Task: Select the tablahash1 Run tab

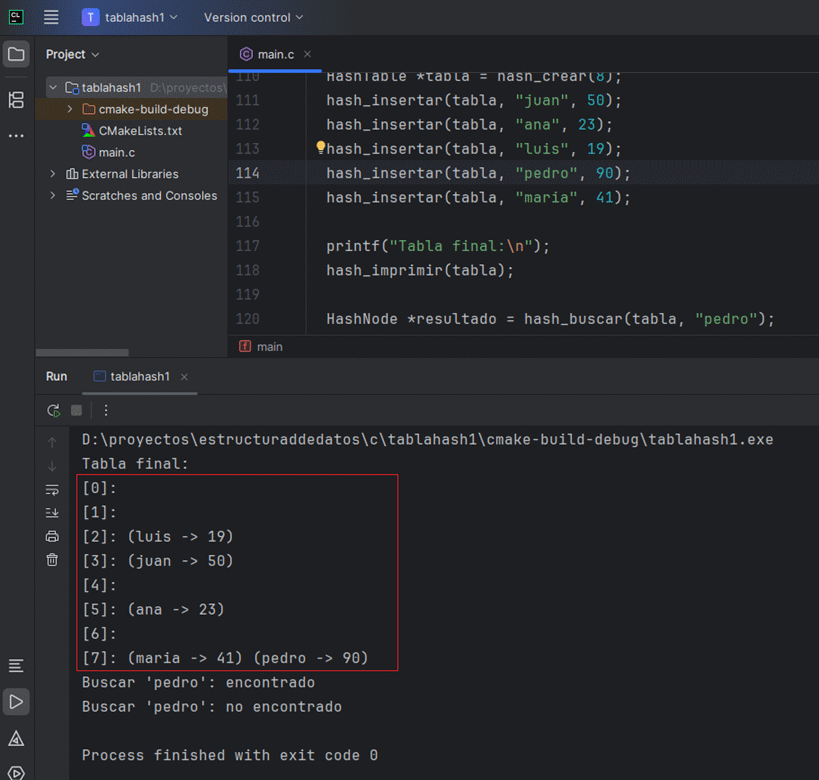Action: (x=139, y=377)
